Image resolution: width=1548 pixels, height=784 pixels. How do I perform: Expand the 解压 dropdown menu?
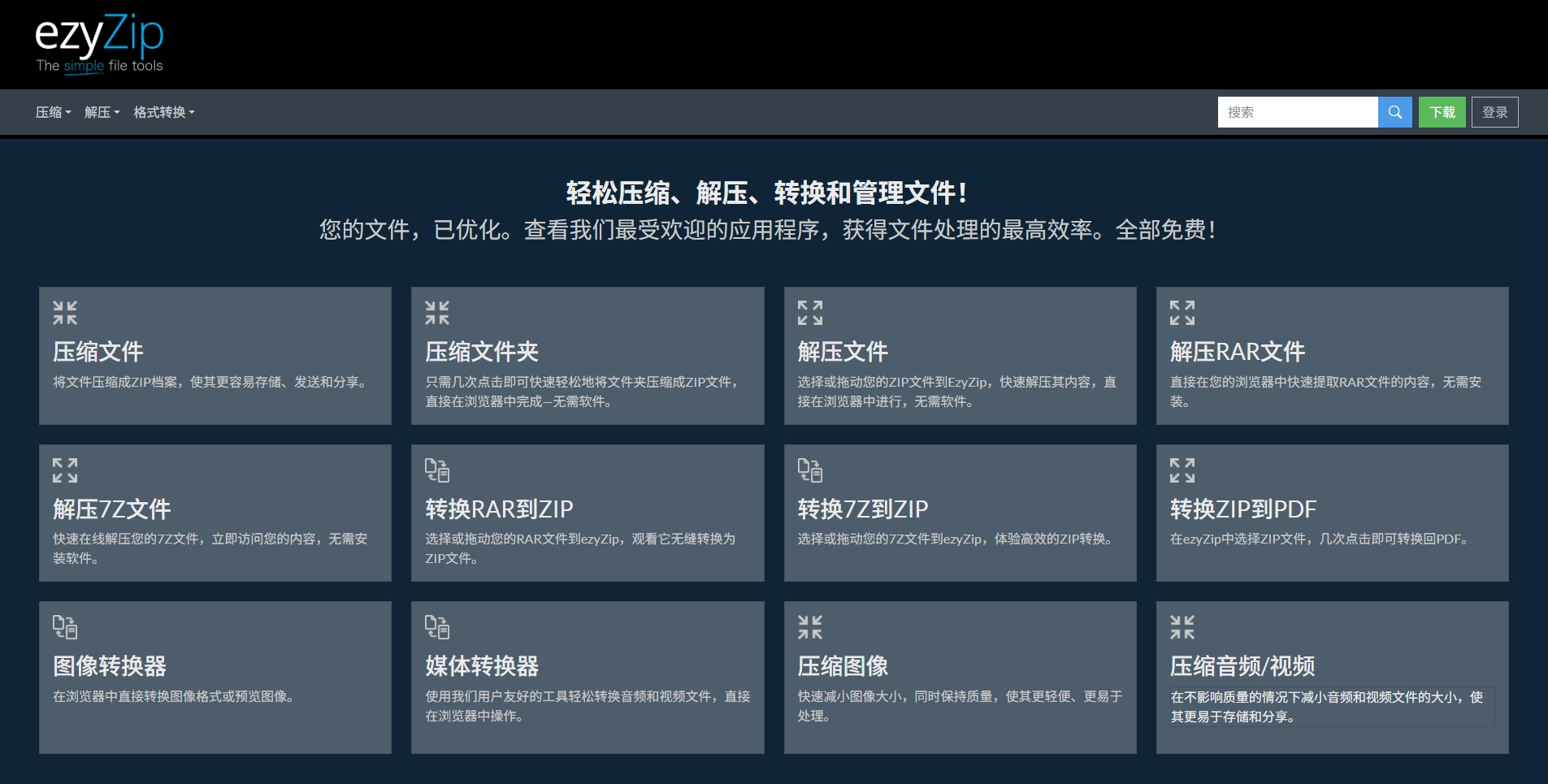[102, 112]
